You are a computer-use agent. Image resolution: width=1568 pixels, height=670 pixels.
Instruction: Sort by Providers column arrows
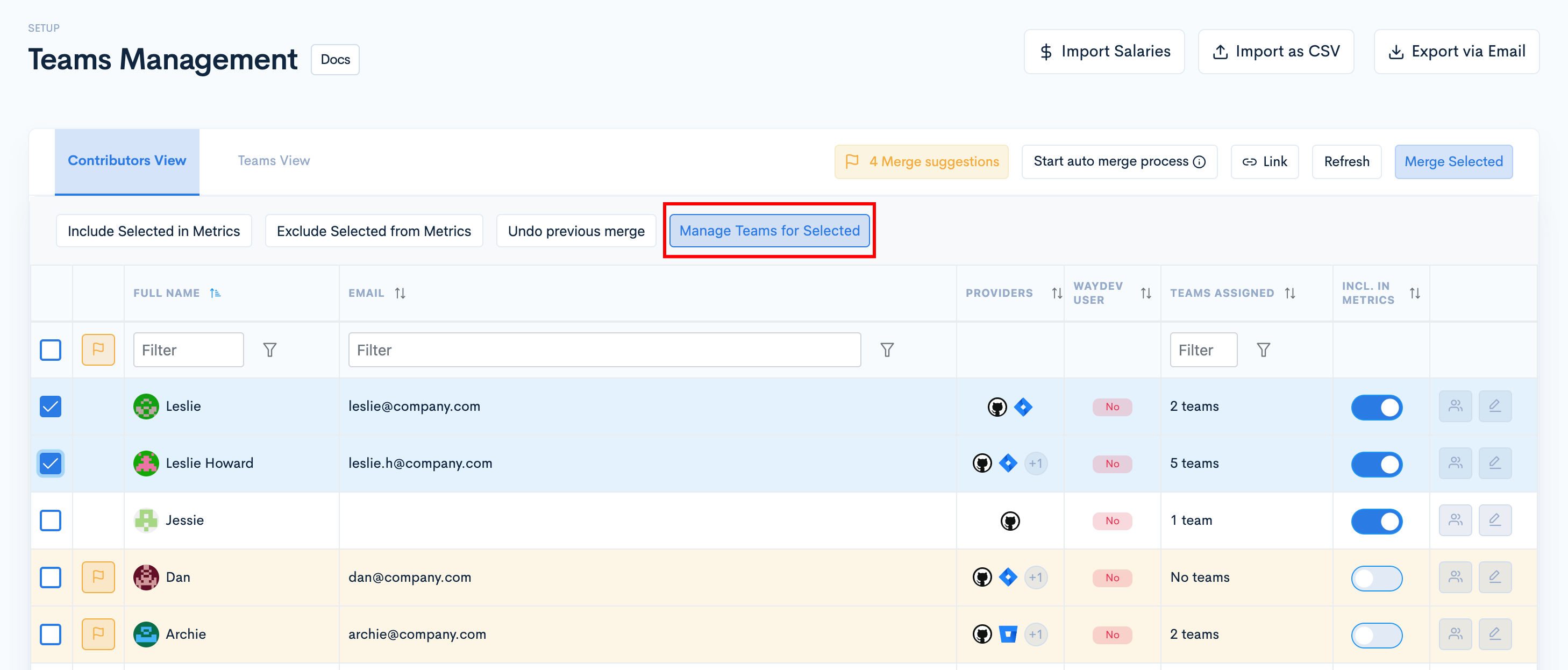click(x=1057, y=293)
